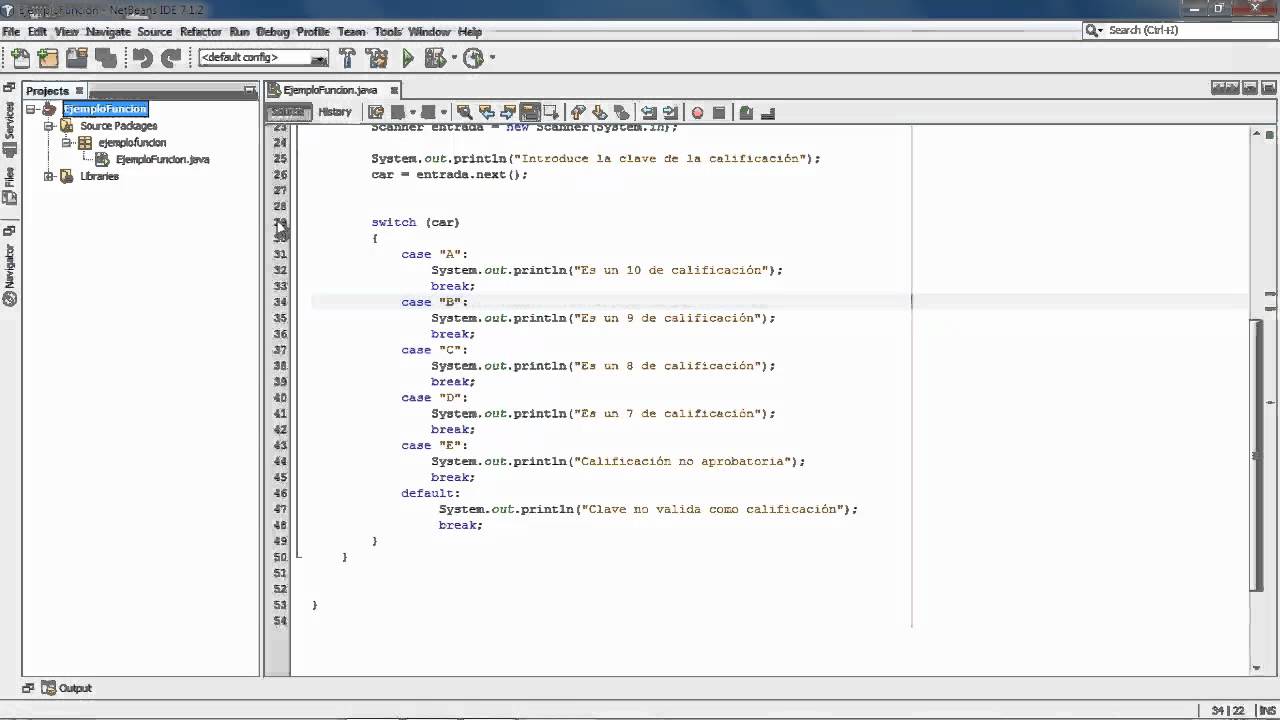The height and width of the screenshot is (720, 1280).
Task: Shift line right editor icon
Action: (x=670, y=112)
